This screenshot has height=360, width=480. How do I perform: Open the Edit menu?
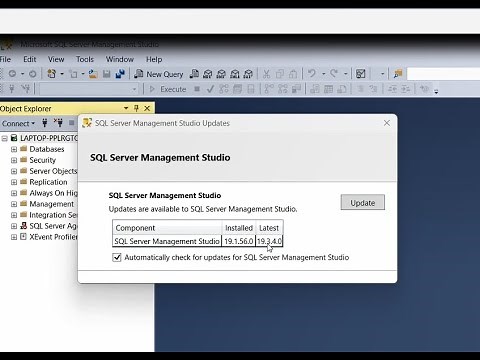30,59
